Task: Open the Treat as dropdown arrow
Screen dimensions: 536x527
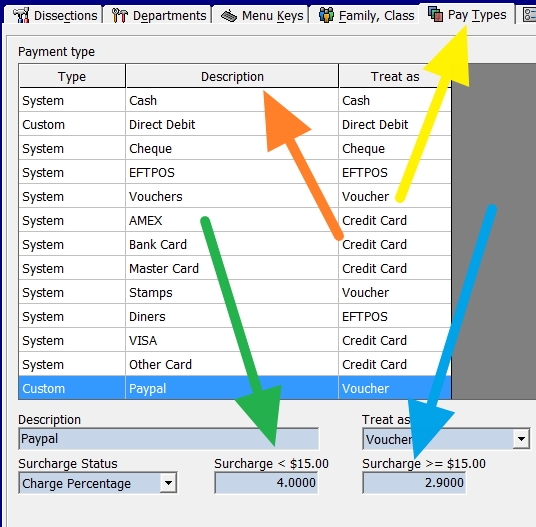Action: tap(521, 438)
